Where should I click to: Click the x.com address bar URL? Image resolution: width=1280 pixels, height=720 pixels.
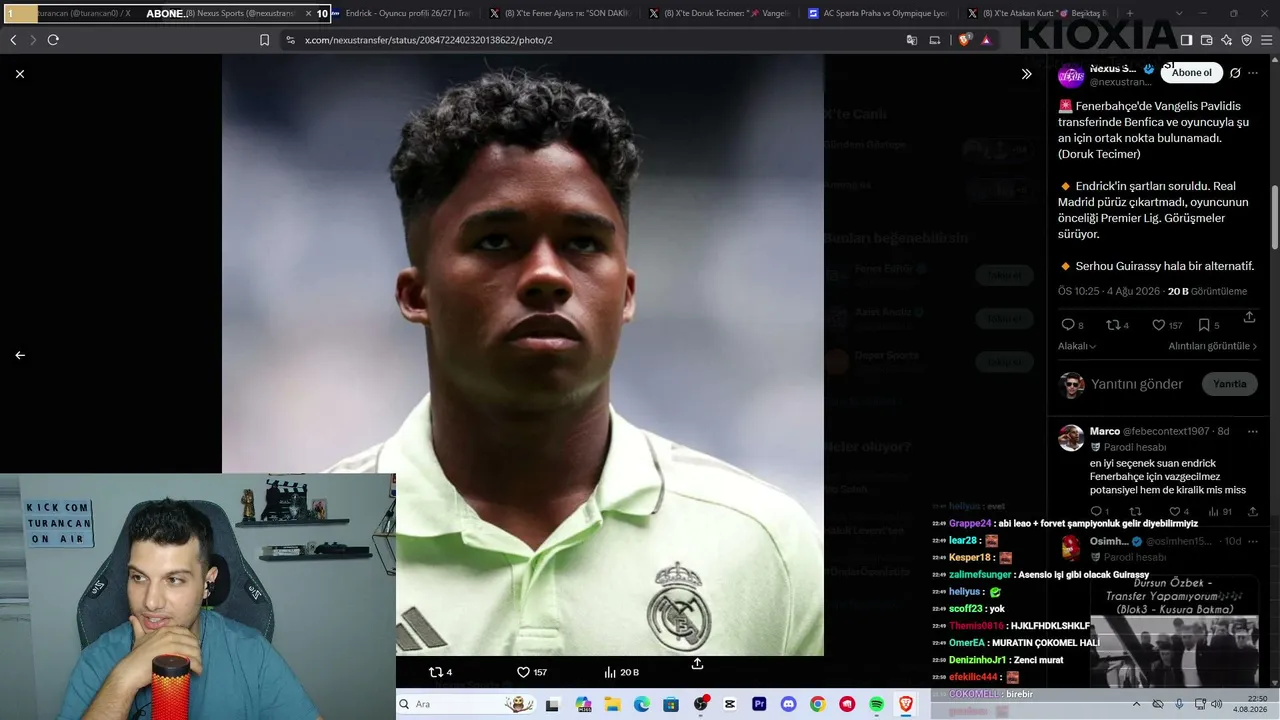tap(428, 40)
